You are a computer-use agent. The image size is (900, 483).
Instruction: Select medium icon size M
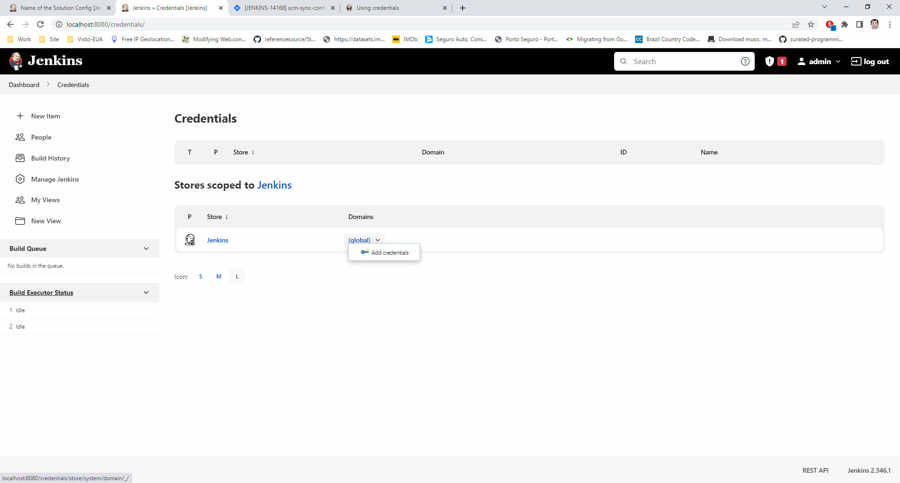click(x=218, y=276)
